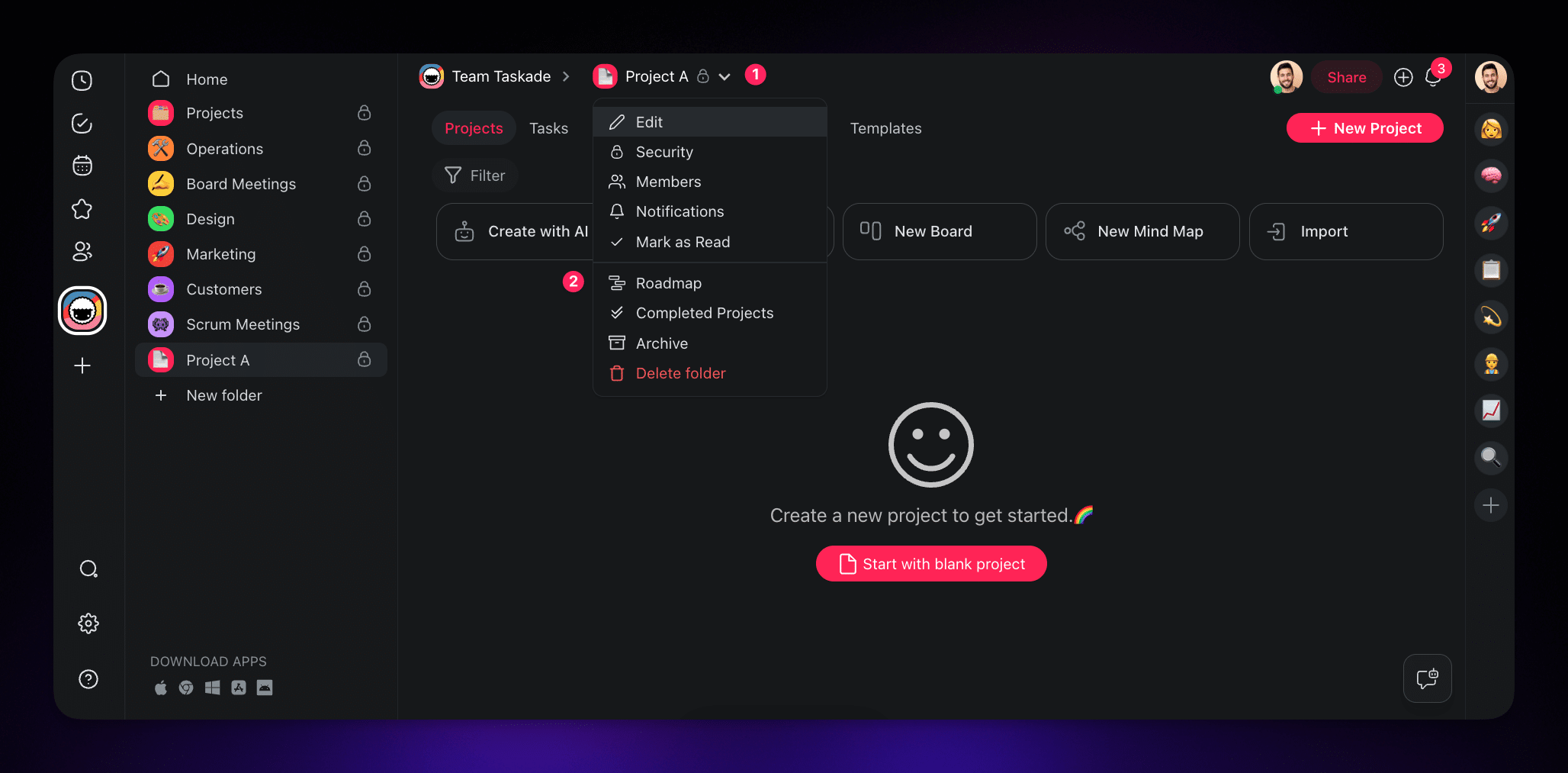
Task: Toggle lock on Marketing folder
Action: coord(365,254)
